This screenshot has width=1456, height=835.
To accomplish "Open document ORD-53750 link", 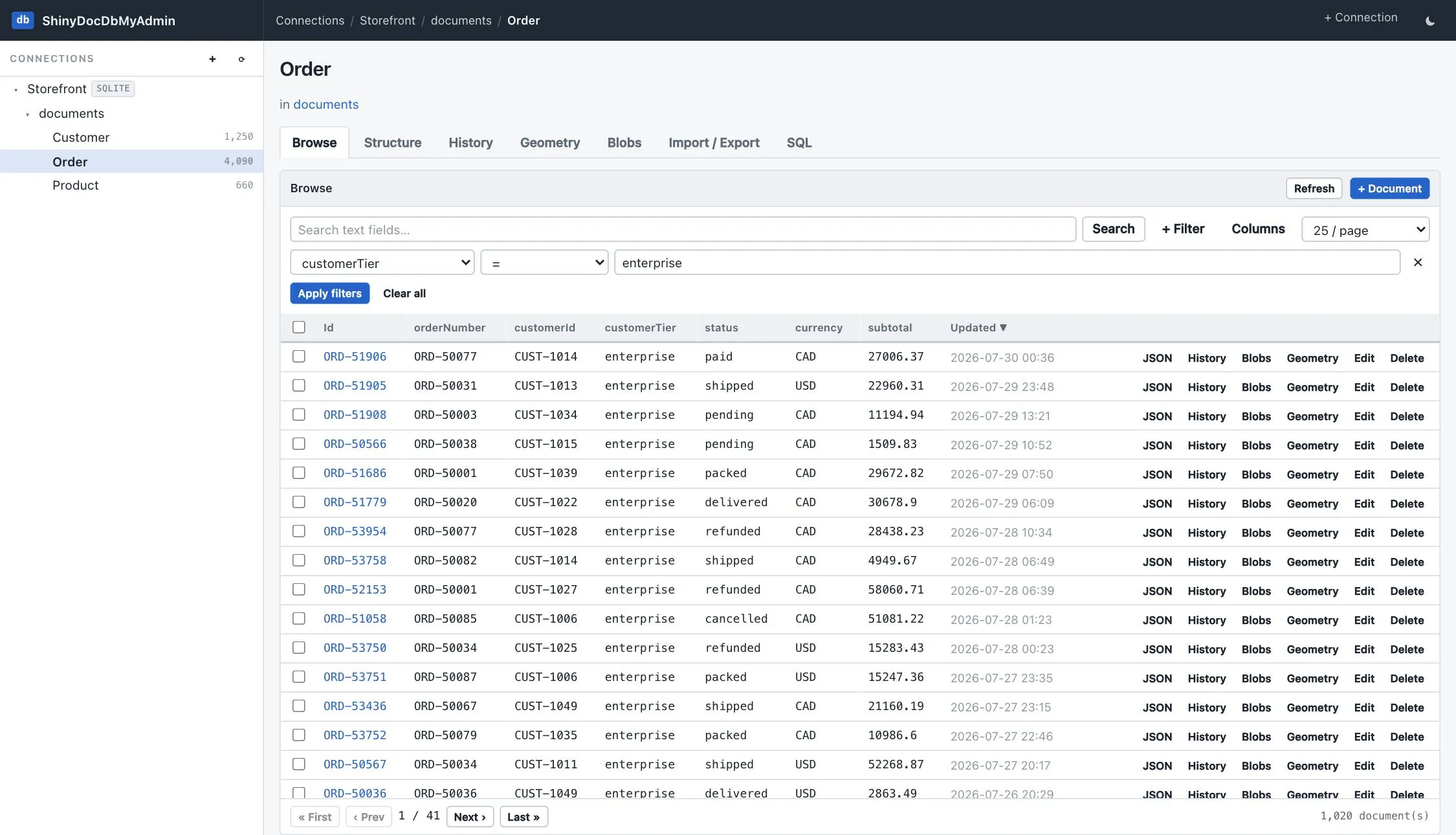I will 355,648.
